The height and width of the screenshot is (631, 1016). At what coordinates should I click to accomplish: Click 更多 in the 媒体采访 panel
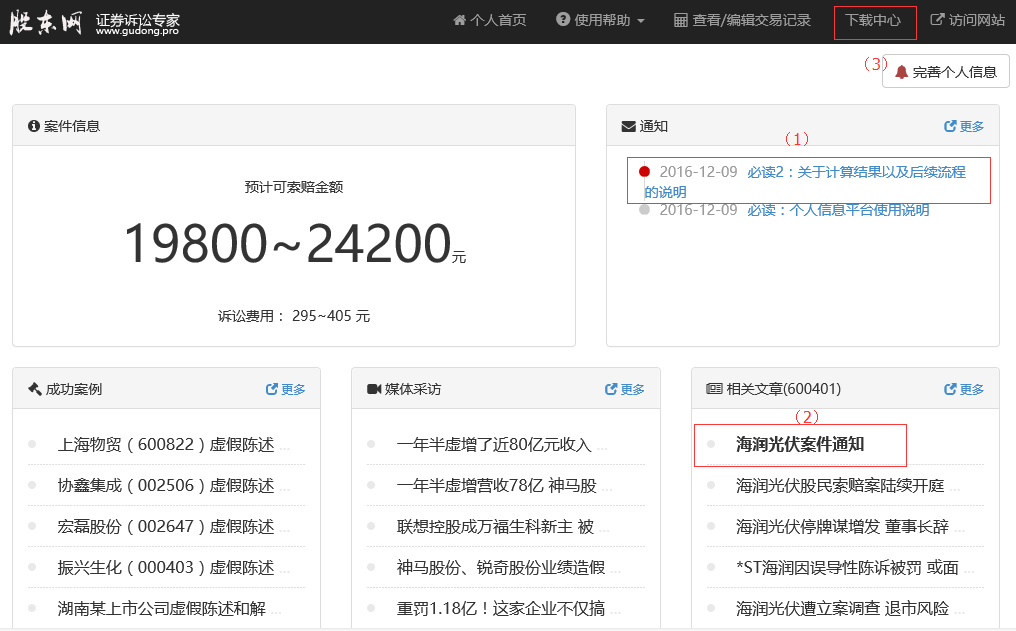[x=625, y=389]
